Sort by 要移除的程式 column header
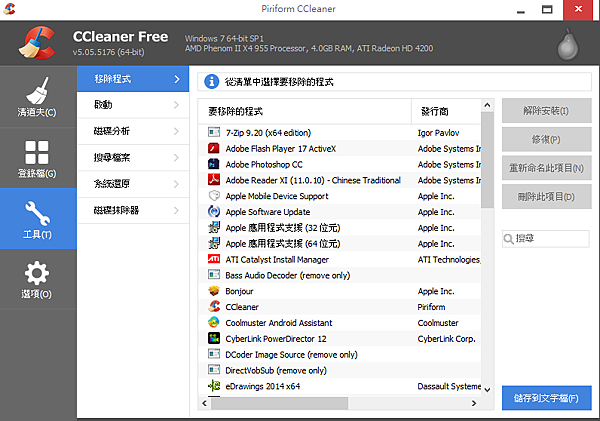This screenshot has height=421, width=600. pyautogui.click(x=305, y=111)
